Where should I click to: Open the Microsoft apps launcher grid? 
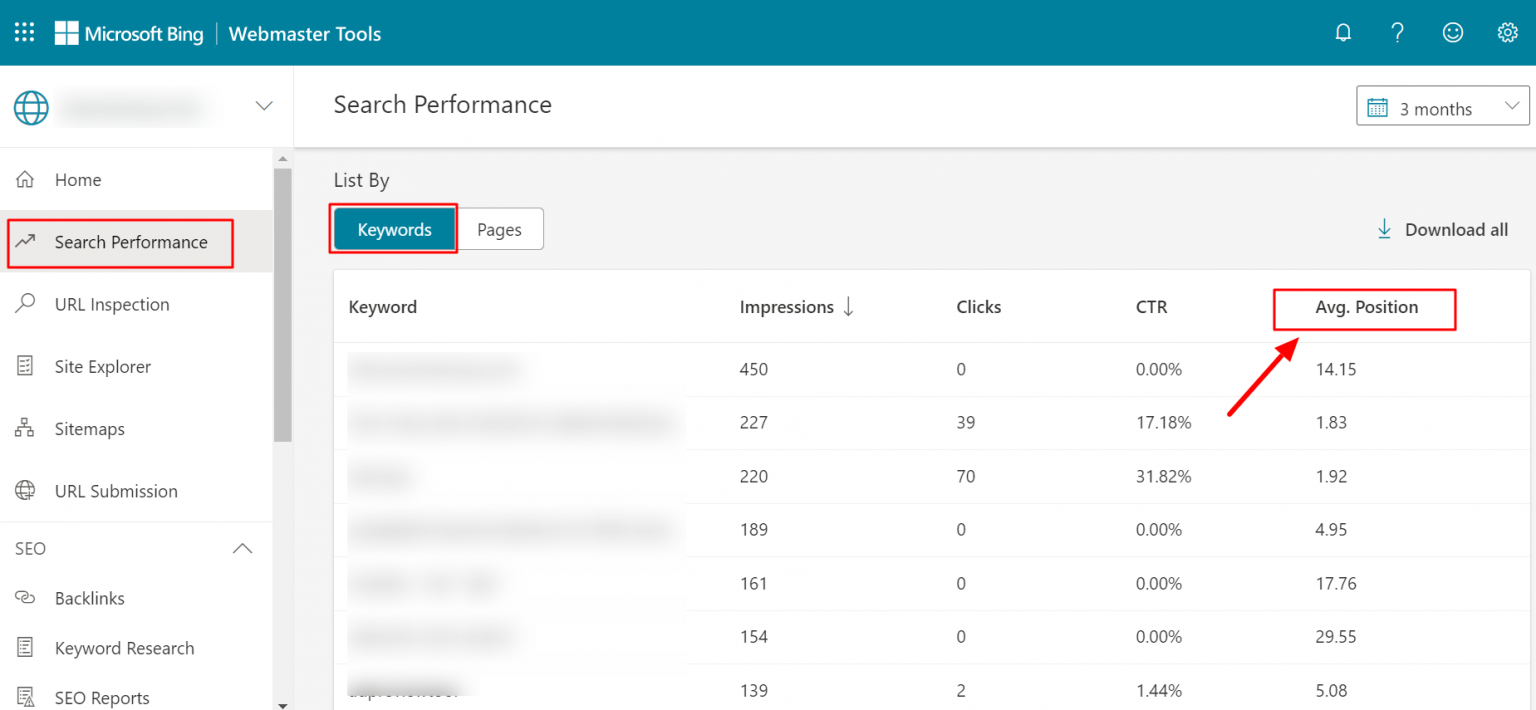24,32
